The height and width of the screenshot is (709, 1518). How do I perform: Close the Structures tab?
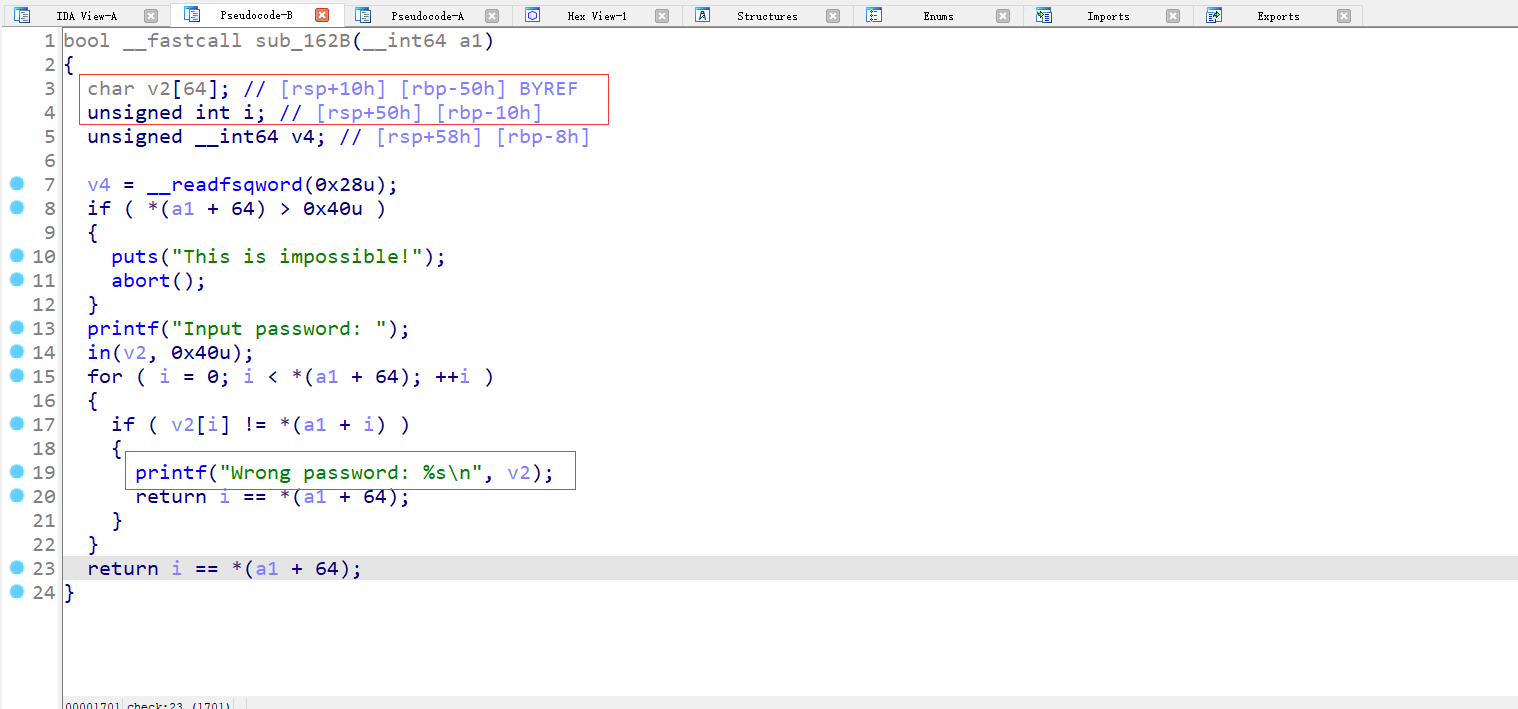point(833,16)
